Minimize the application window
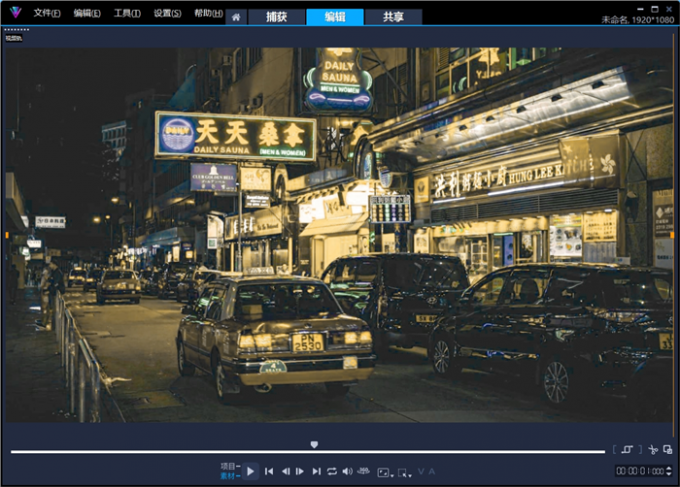Viewport: 680px width, 487px height. click(x=641, y=9)
